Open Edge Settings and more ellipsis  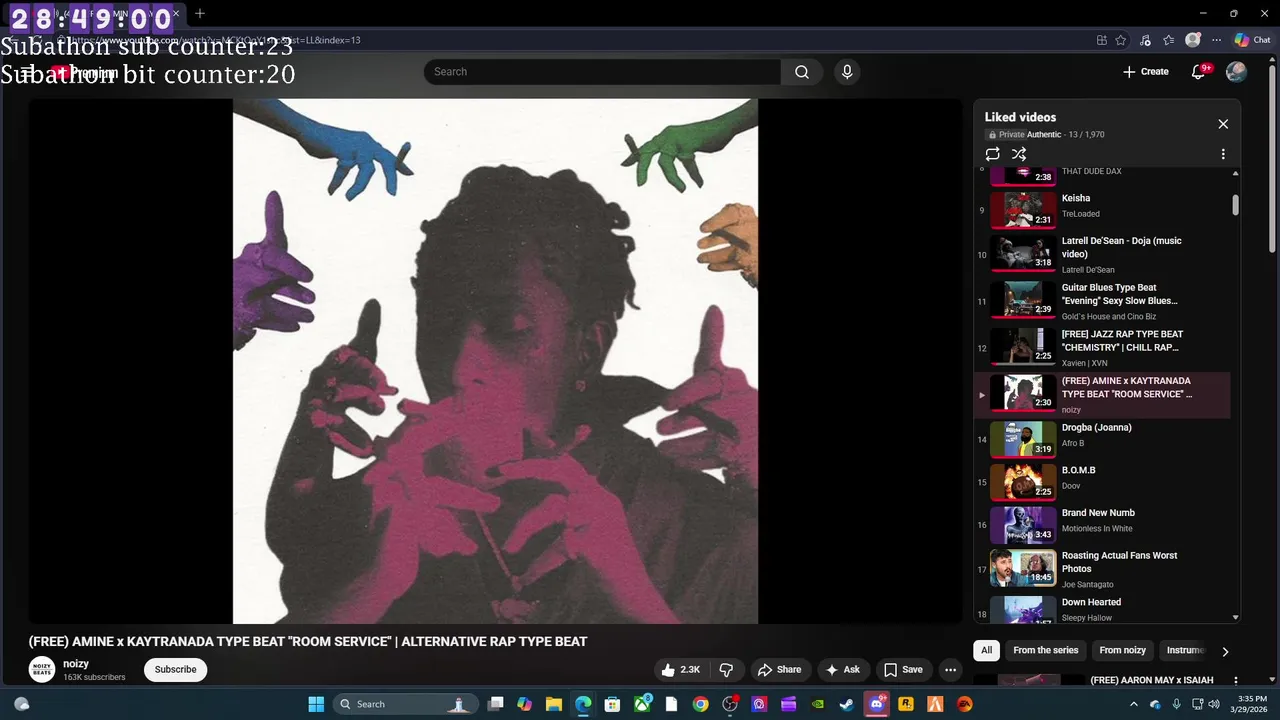point(1216,40)
